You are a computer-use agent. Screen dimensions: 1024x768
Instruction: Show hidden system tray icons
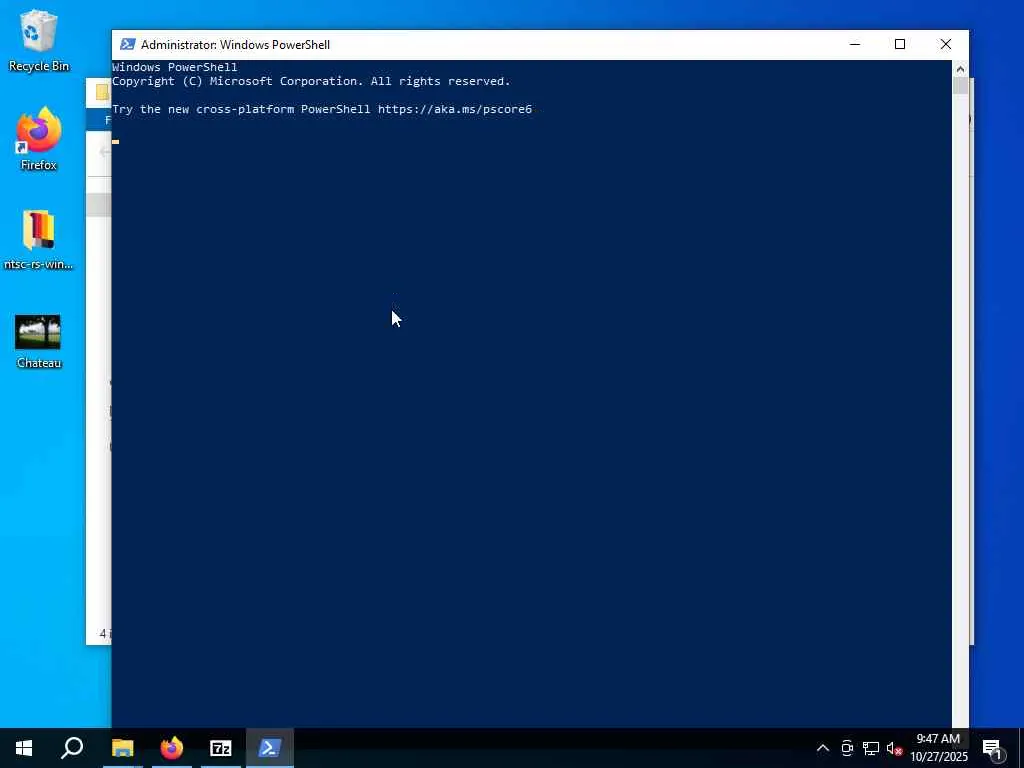[x=823, y=748]
